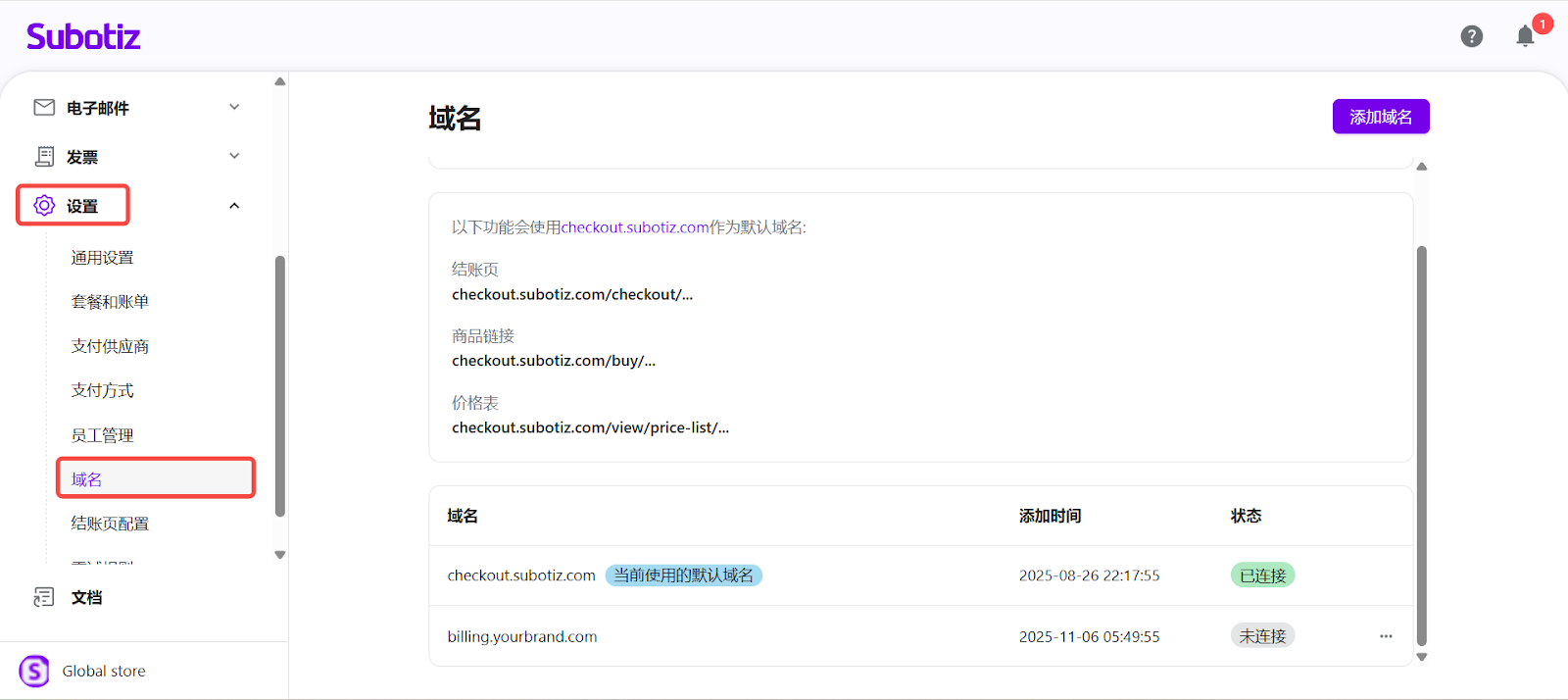
Task: Click the main panel scrollbar up arrow
Action: pos(1422,167)
